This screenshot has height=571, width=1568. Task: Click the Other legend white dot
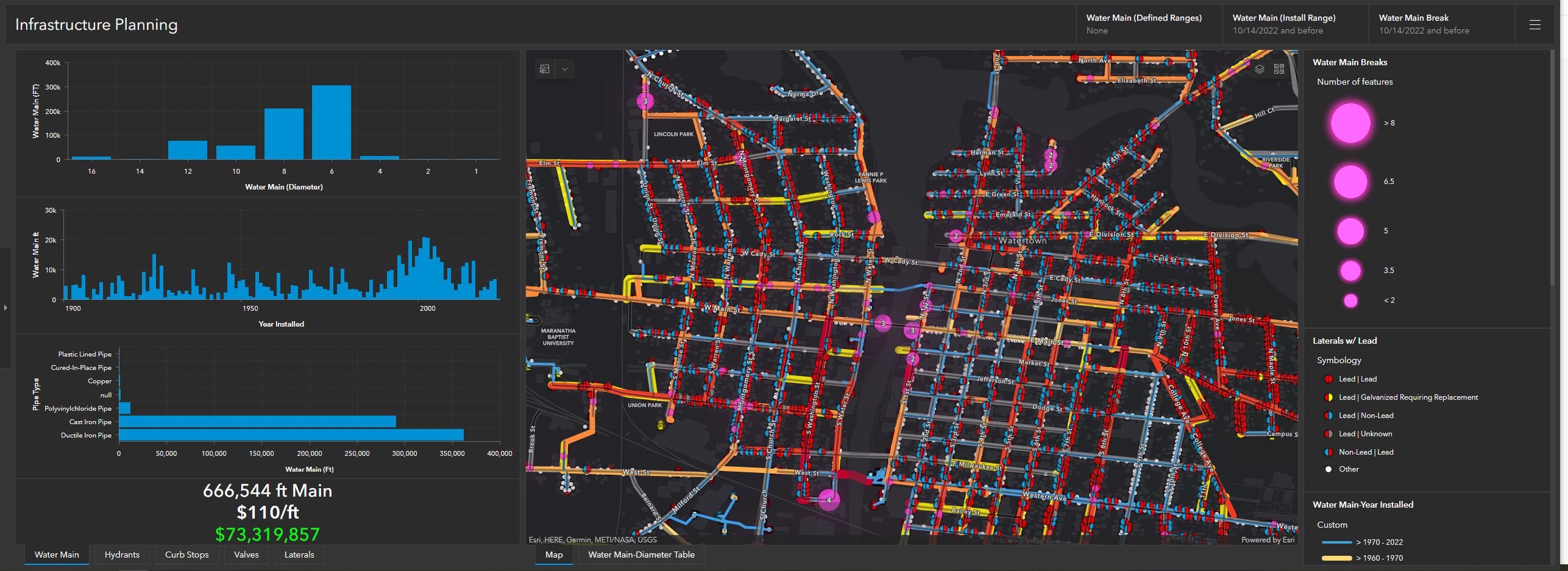coord(1329,469)
